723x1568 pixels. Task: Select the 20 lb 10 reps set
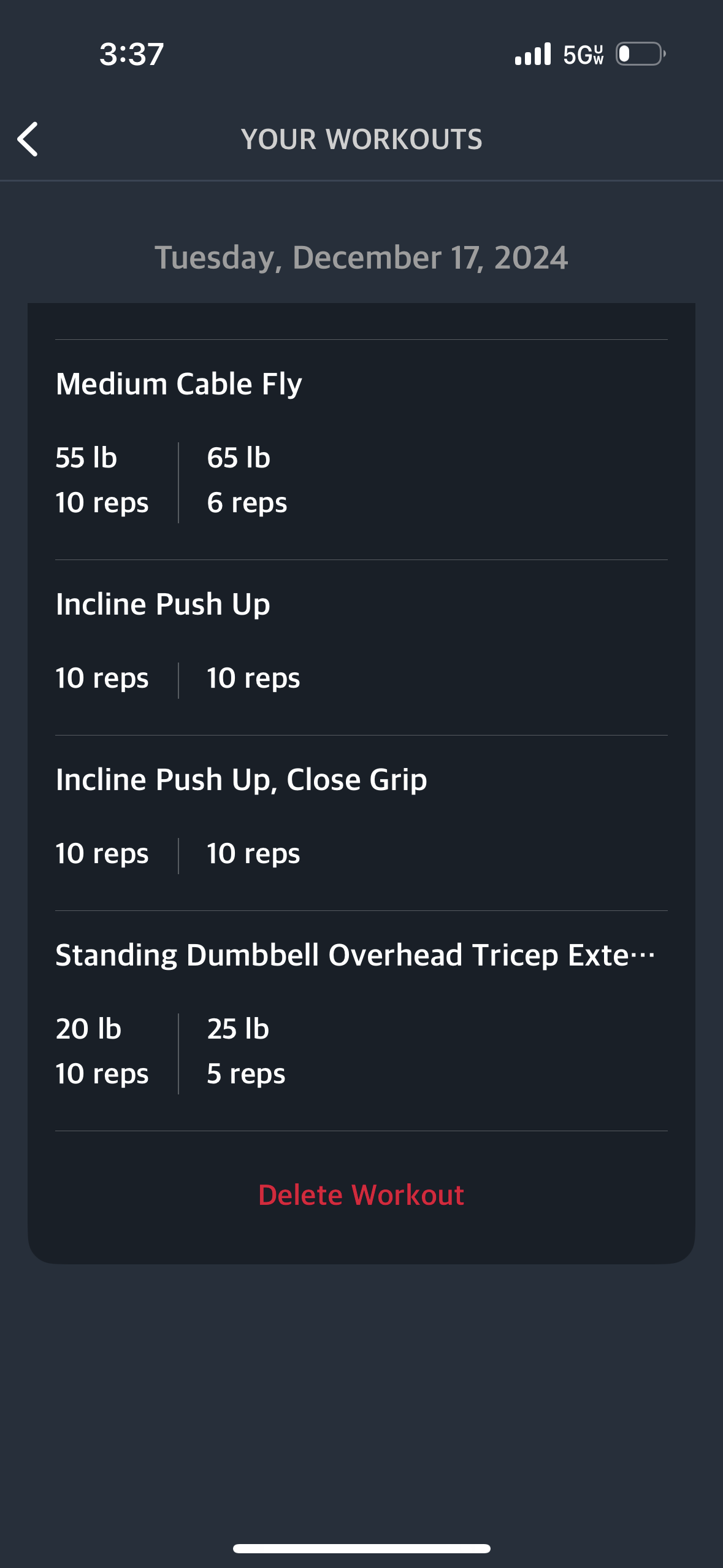[102, 1051]
